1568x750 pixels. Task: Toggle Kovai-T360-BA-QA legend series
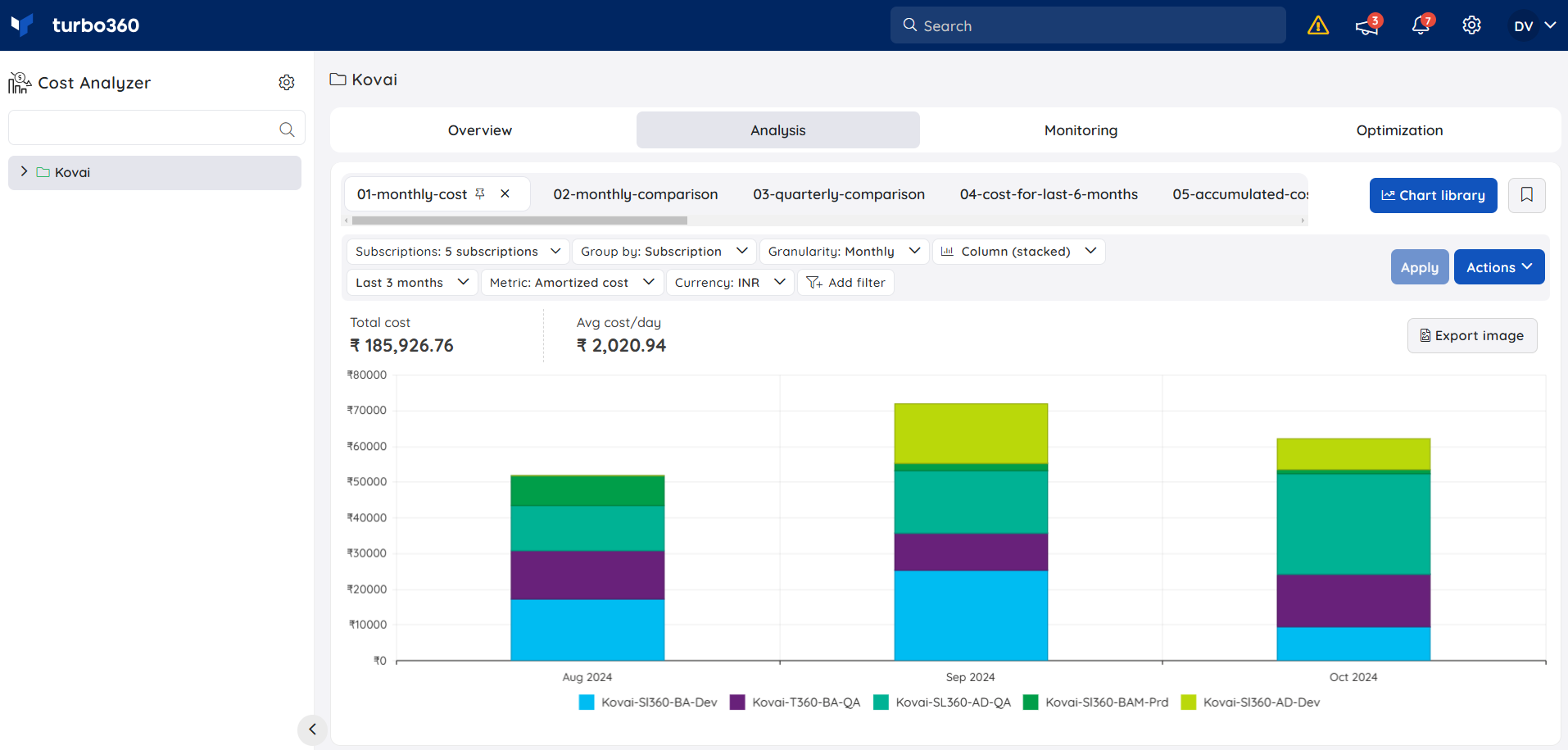(795, 702)
